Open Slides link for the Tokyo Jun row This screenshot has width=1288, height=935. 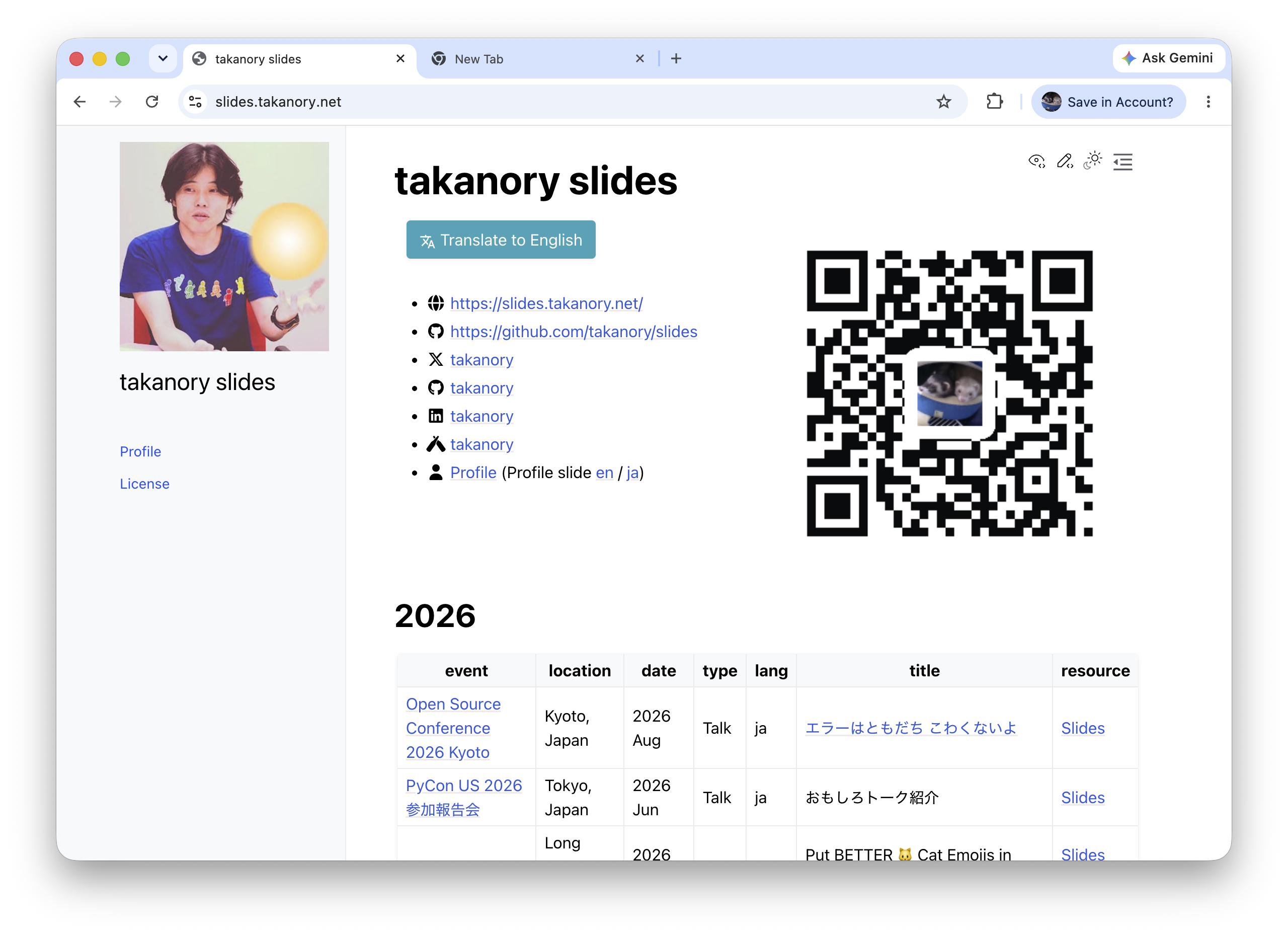(x=1082, y=798)
